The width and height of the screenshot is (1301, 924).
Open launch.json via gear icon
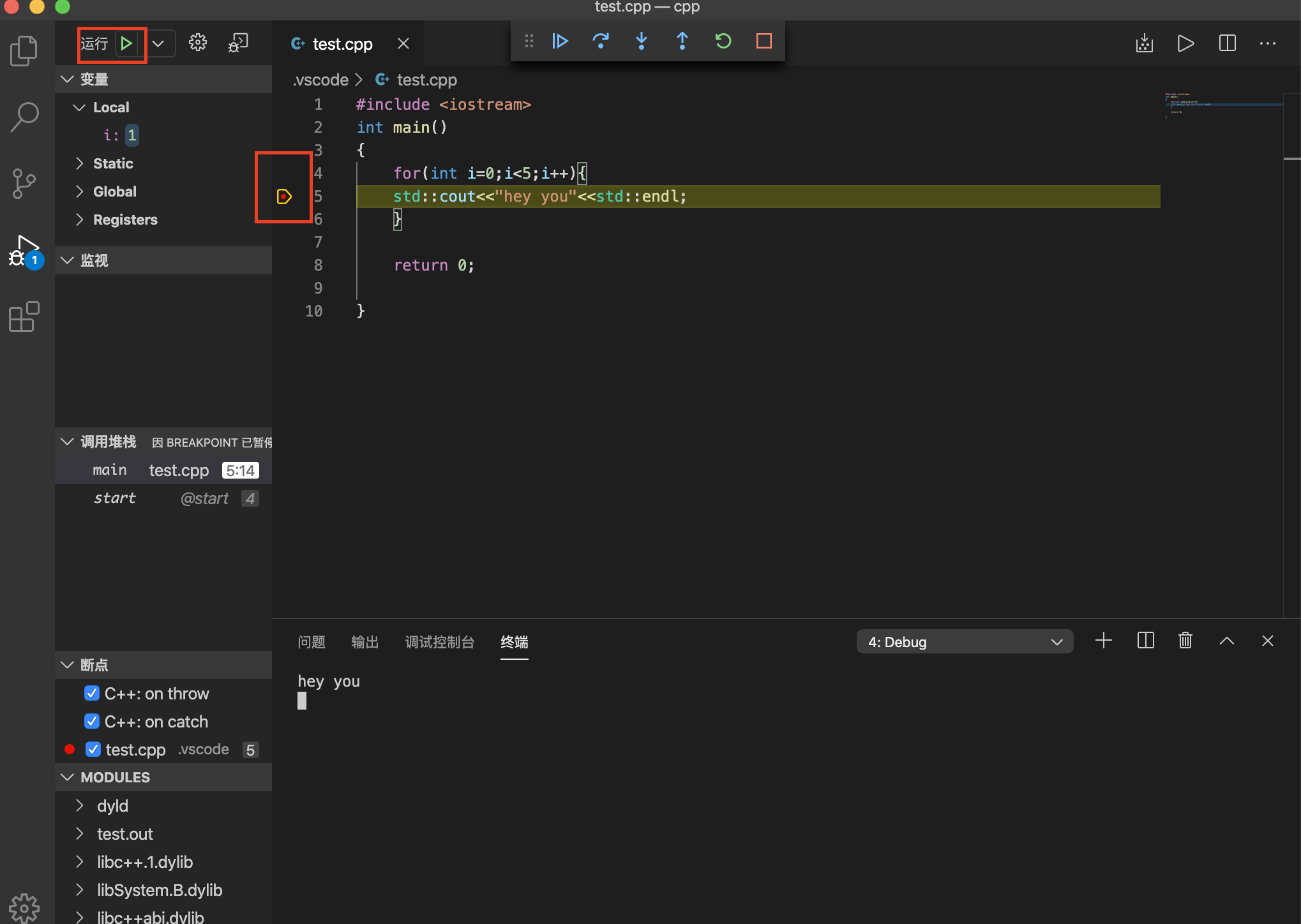[x=198, y=43]
